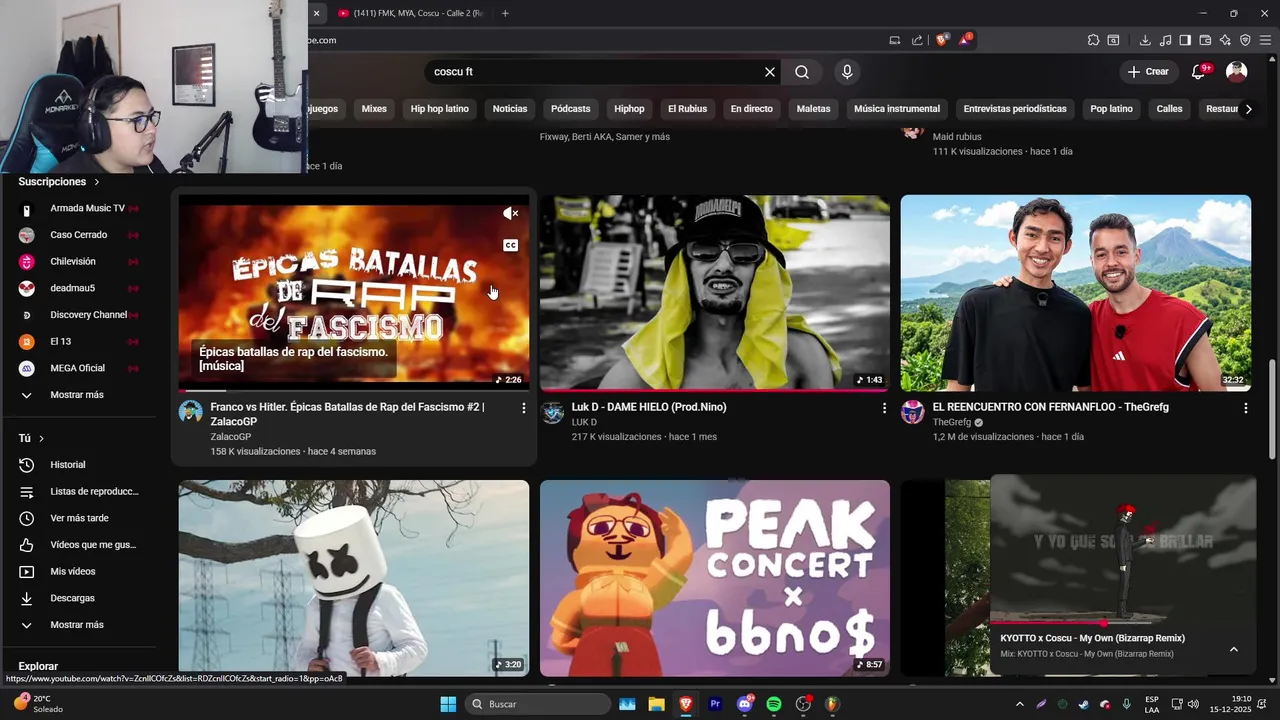Expand the miniplayer with the chevron
The height and width of the screenshot is (720, 1280).
tap(1234, 649)
